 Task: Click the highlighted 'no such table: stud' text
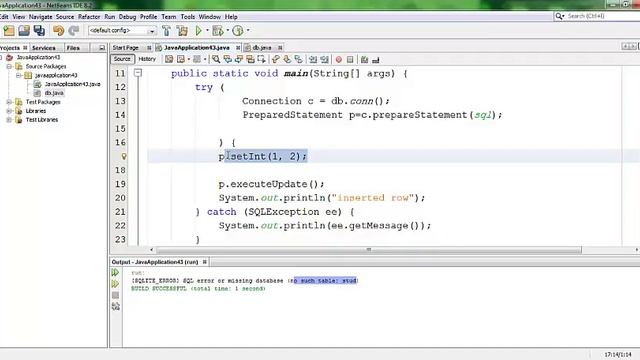(x=326, y=280)
